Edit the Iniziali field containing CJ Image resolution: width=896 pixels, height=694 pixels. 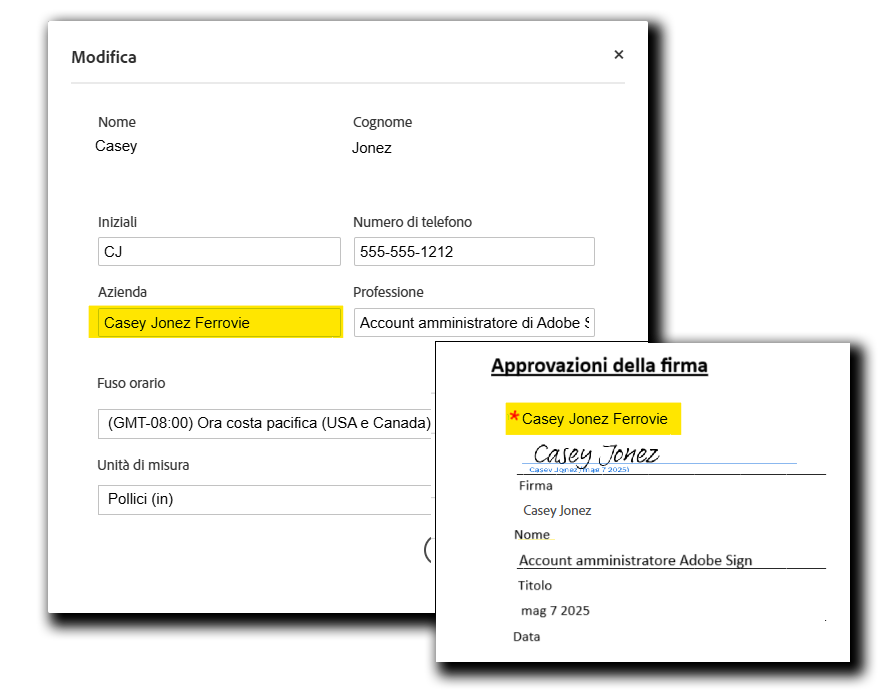[219, 252]
